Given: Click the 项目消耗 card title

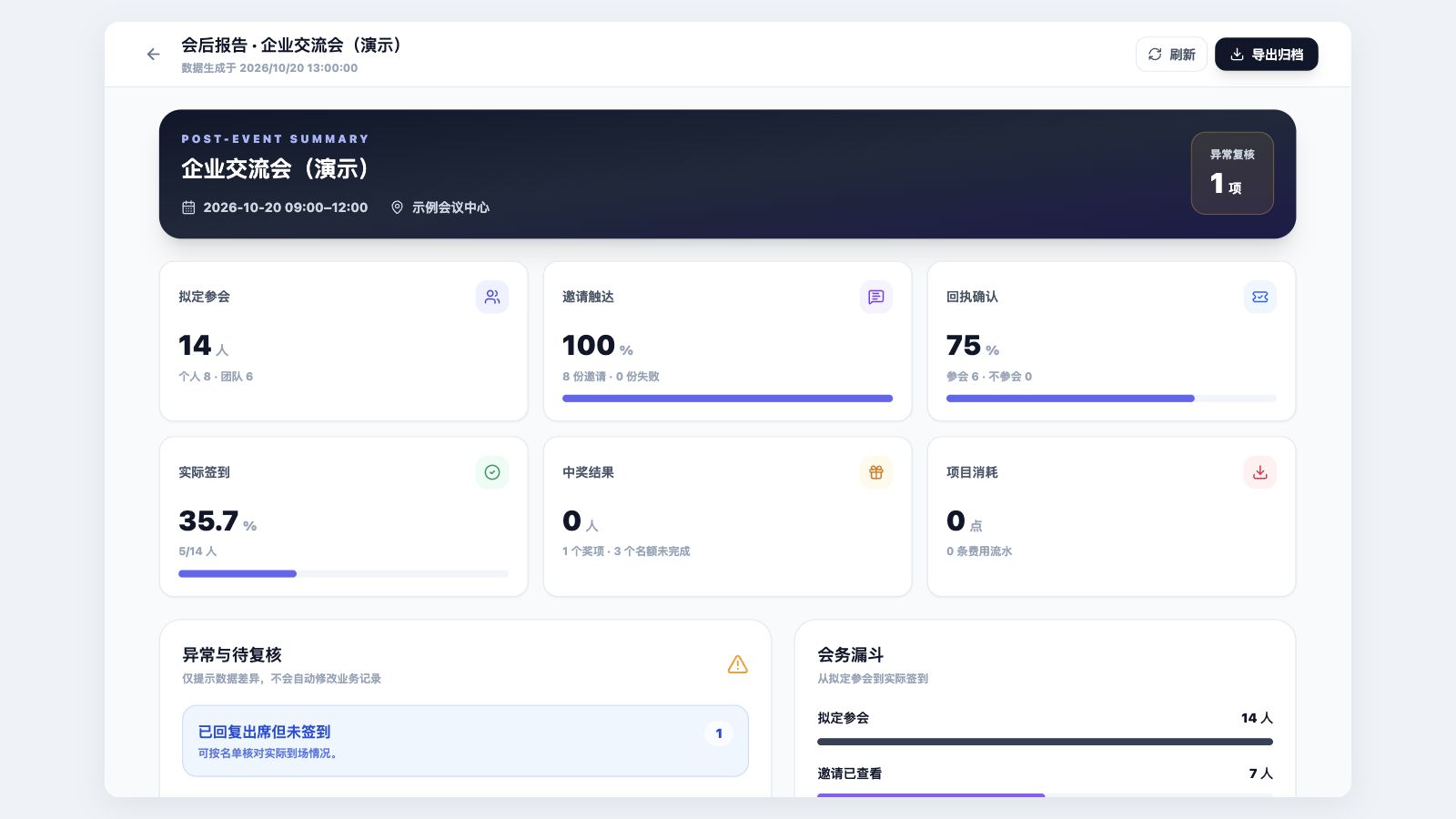Looking at the screenshot, I should tap(972, 472).
